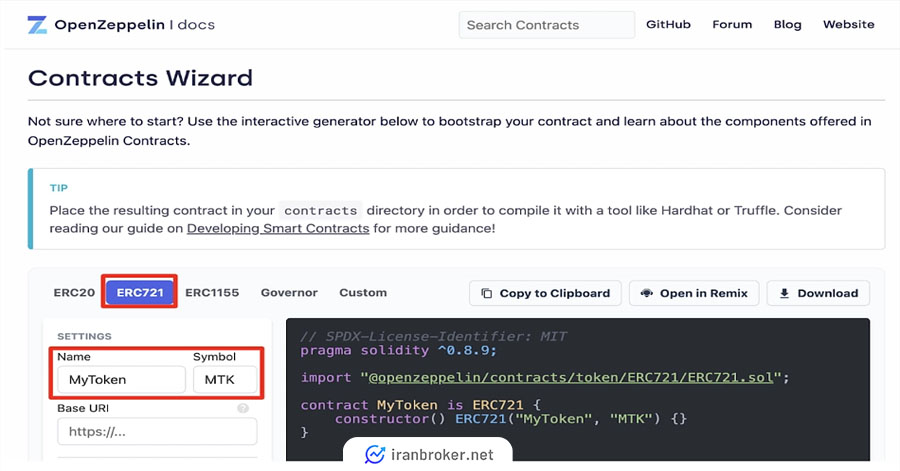Click the iranbroker.net chart logo icon
This screenshot has height=471, width=900.
[x=375, y=454]
